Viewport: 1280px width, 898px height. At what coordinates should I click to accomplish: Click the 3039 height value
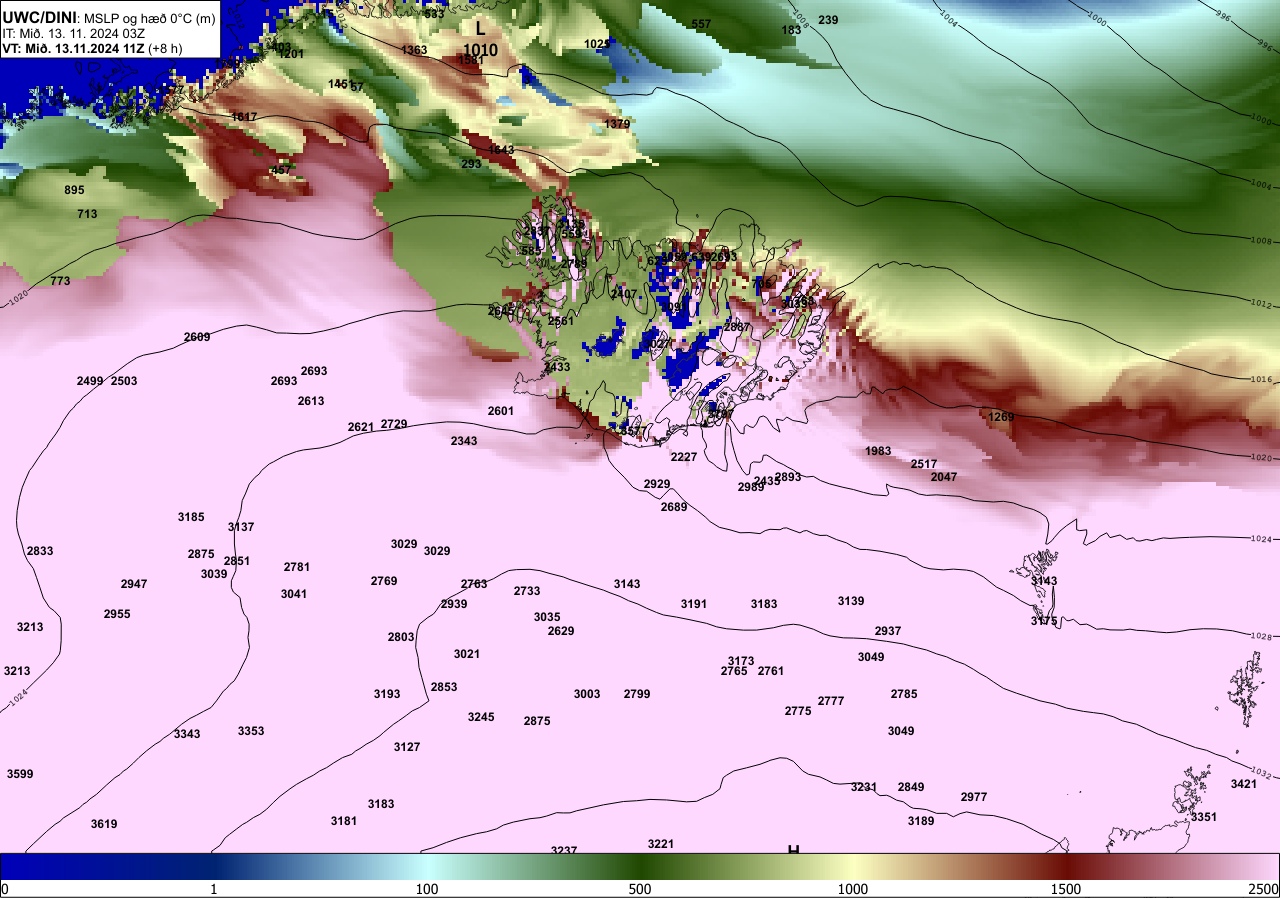pyautogui.click(x=214, y=574)
